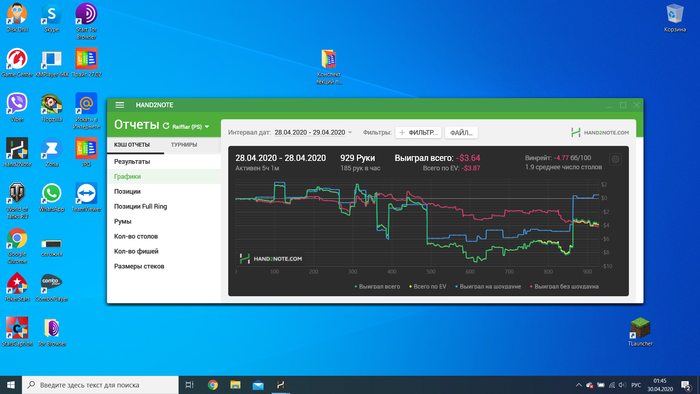The image size is (700, 394).
Task: Open WhatsApp desktop shortcut
Action: (x=51, y=197)
